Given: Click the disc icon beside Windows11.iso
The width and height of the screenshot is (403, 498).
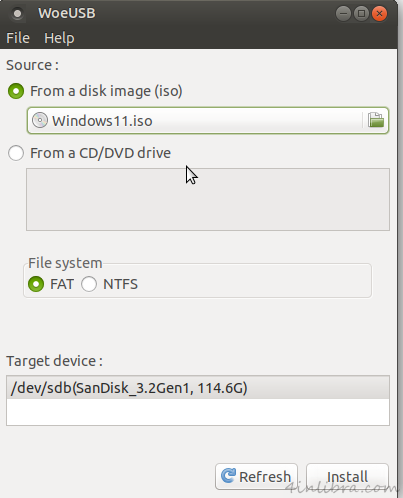Looking at the screenshot, I should point(40,120).
